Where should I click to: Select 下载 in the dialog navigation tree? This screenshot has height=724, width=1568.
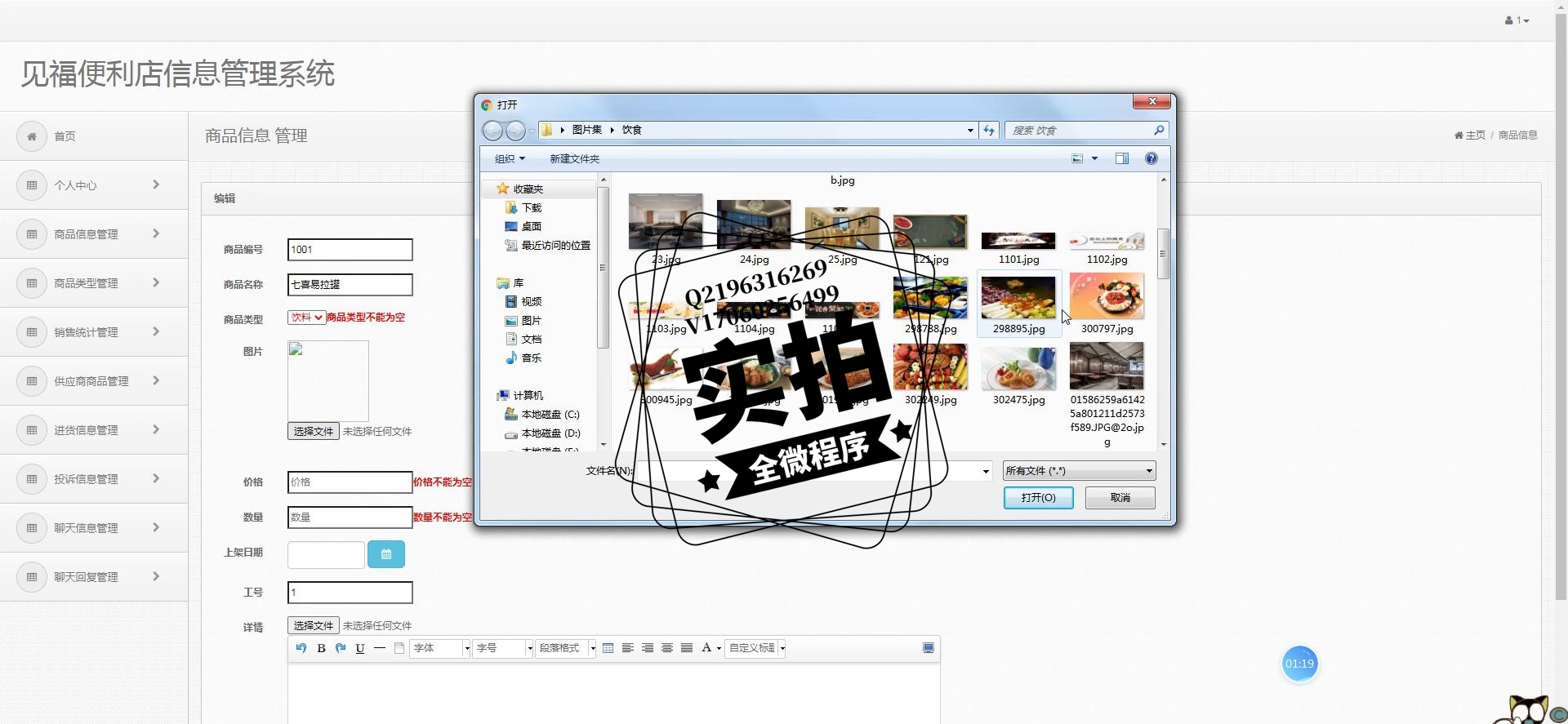coord(531,208)
